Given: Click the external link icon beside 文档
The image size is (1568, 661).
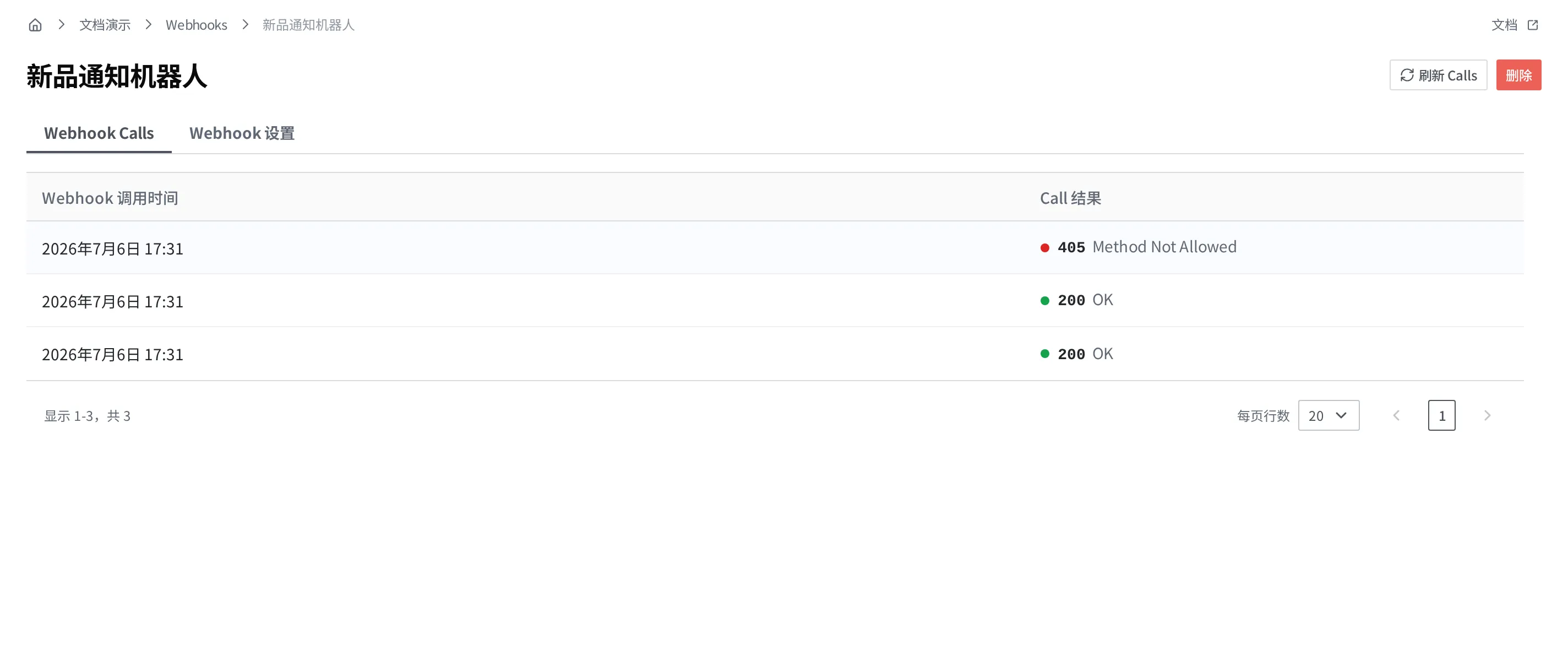Looking at the screenshot, I should click(x=1533, y=25).
